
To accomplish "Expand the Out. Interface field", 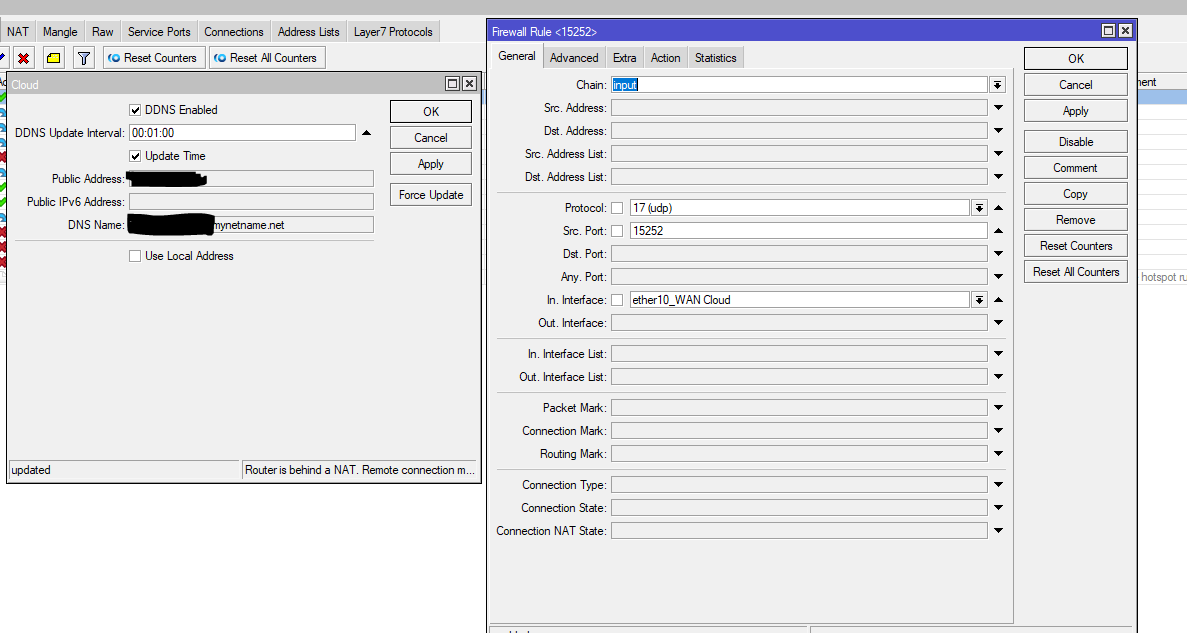I will [999, 323].
